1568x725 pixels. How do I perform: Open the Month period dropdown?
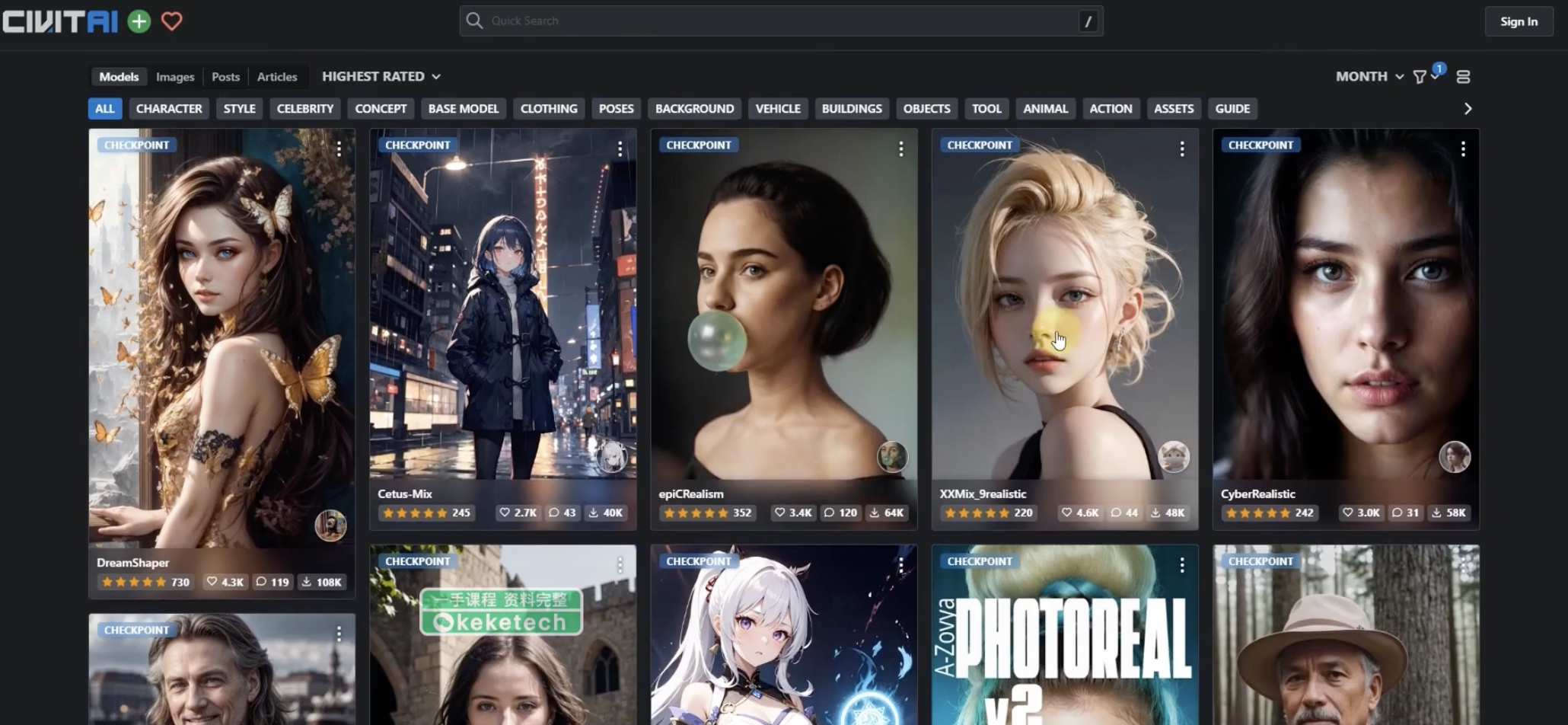[1369, 76]
